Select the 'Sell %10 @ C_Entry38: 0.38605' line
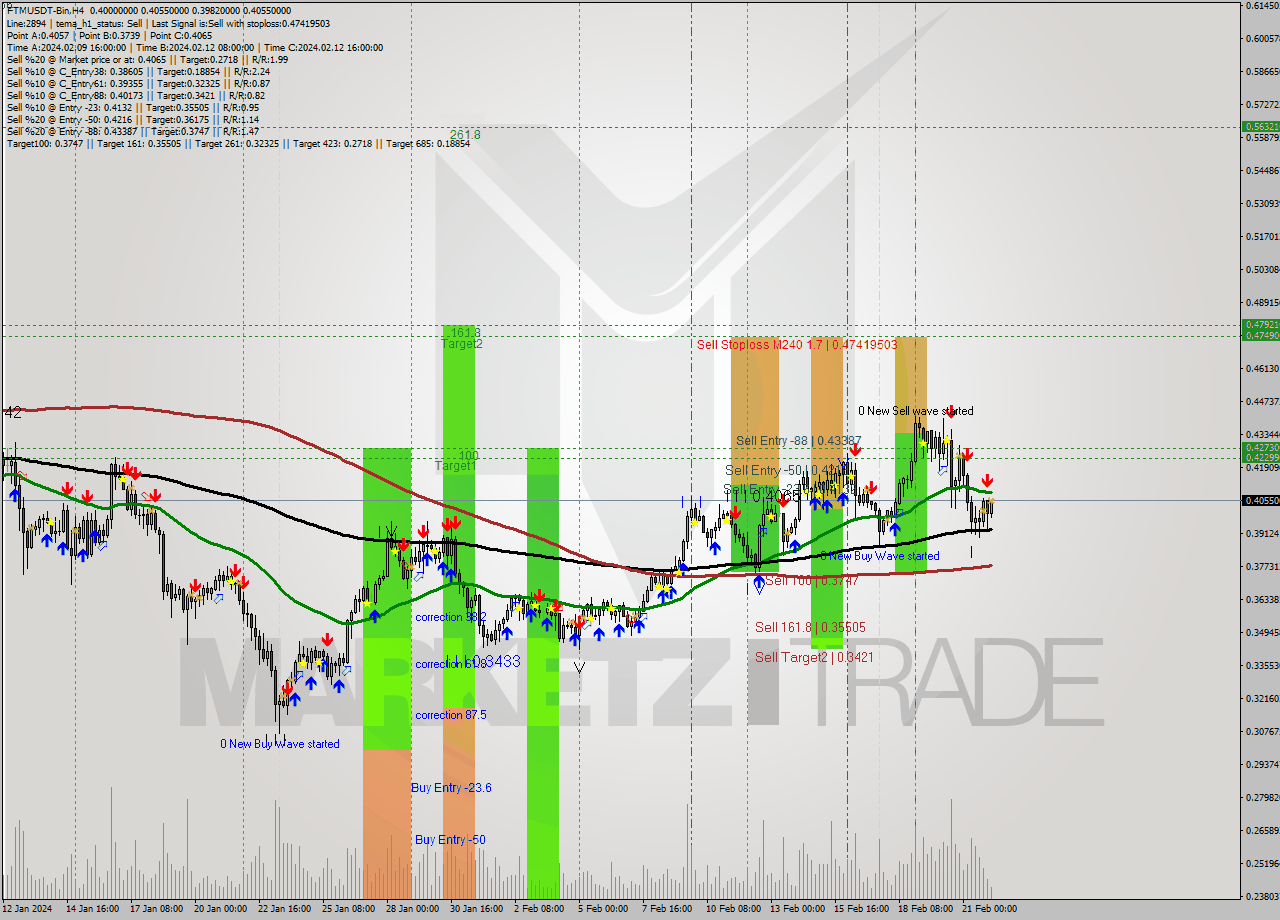 pyautogui.click(x=138, y=71)
